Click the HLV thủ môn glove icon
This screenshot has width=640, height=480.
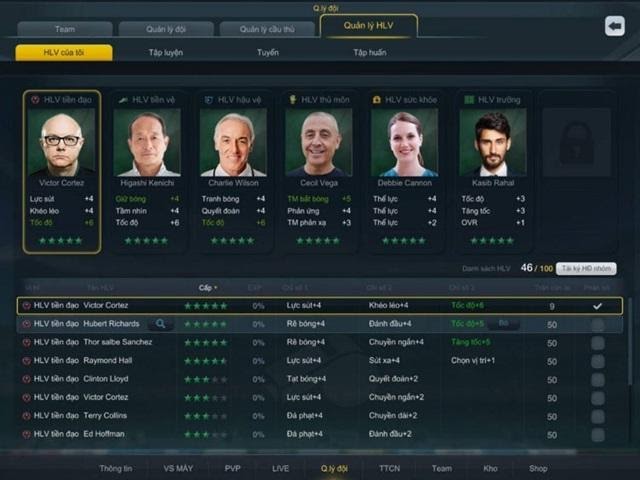pyautogui.click(x=293, y=100)
